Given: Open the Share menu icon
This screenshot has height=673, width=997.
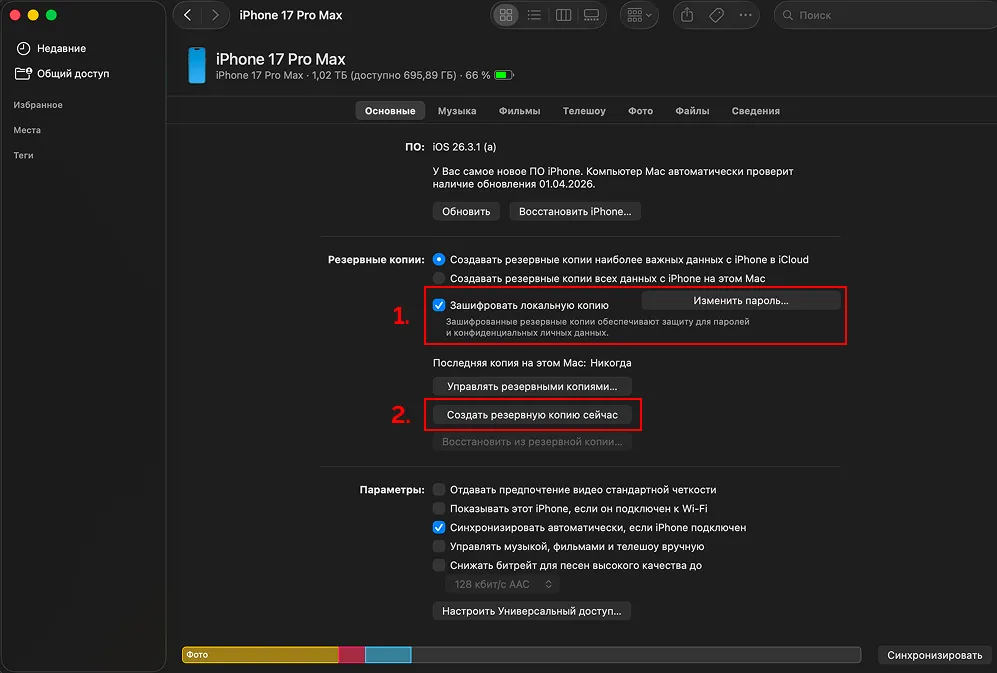Looking at the screenshot, I should (687, 15).
